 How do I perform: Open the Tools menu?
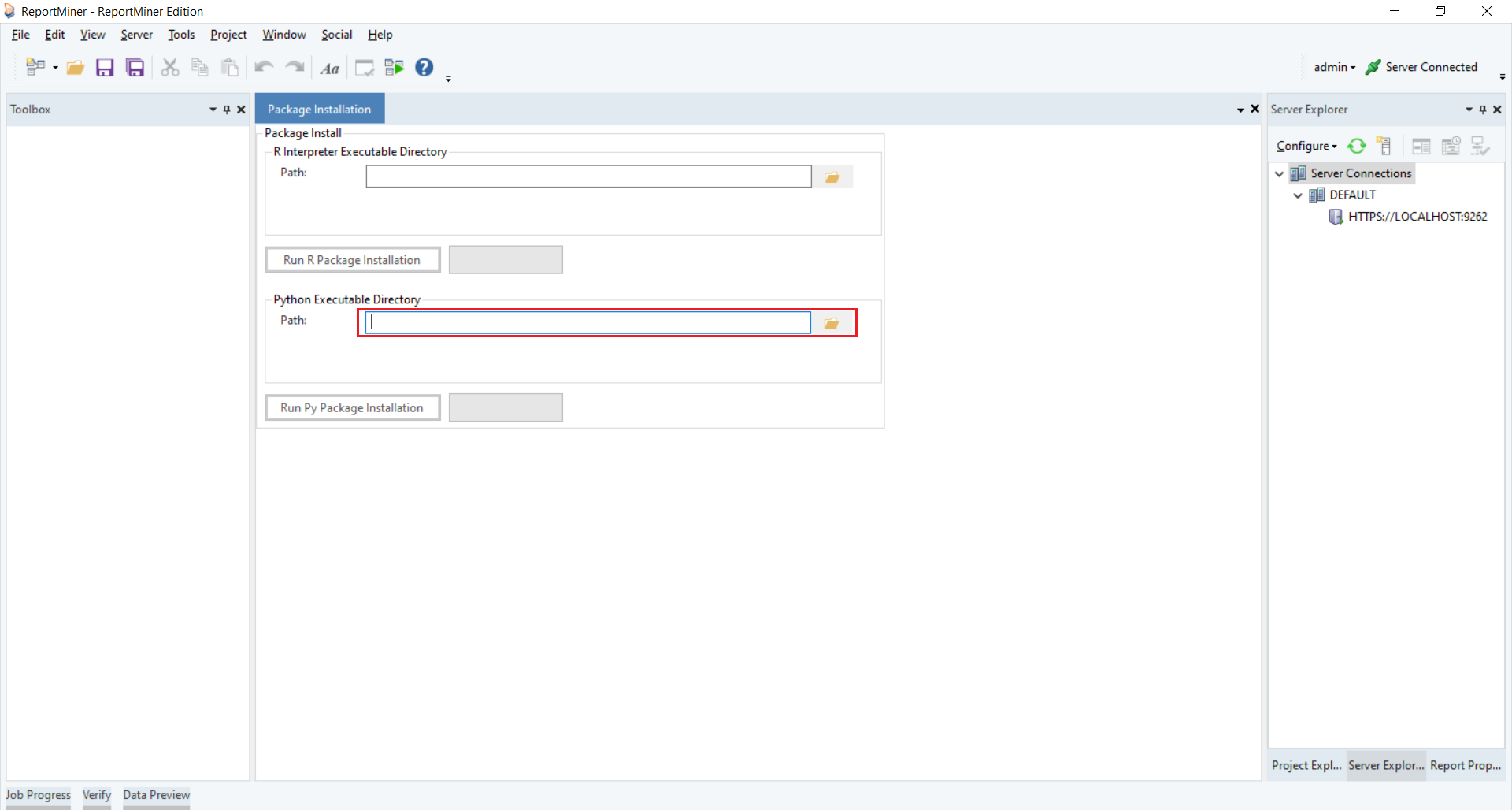pos(181,35)
